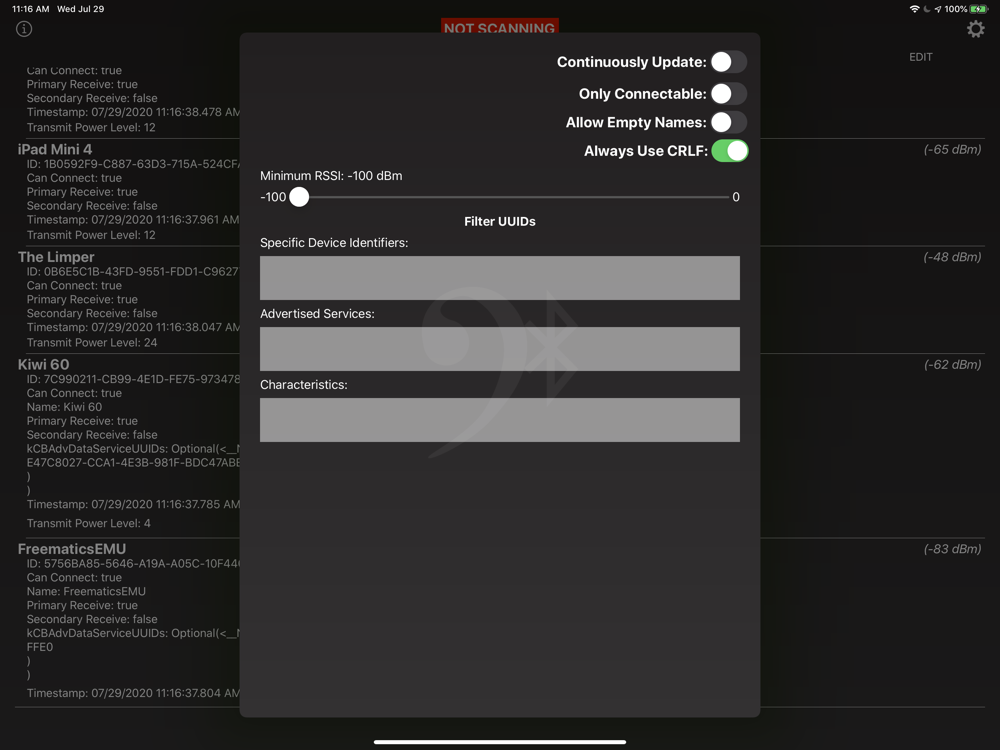Viewport: 1000px width, 750px height.
Task: Disable the Always Use CRLF switch
Action: coord(730,151)
